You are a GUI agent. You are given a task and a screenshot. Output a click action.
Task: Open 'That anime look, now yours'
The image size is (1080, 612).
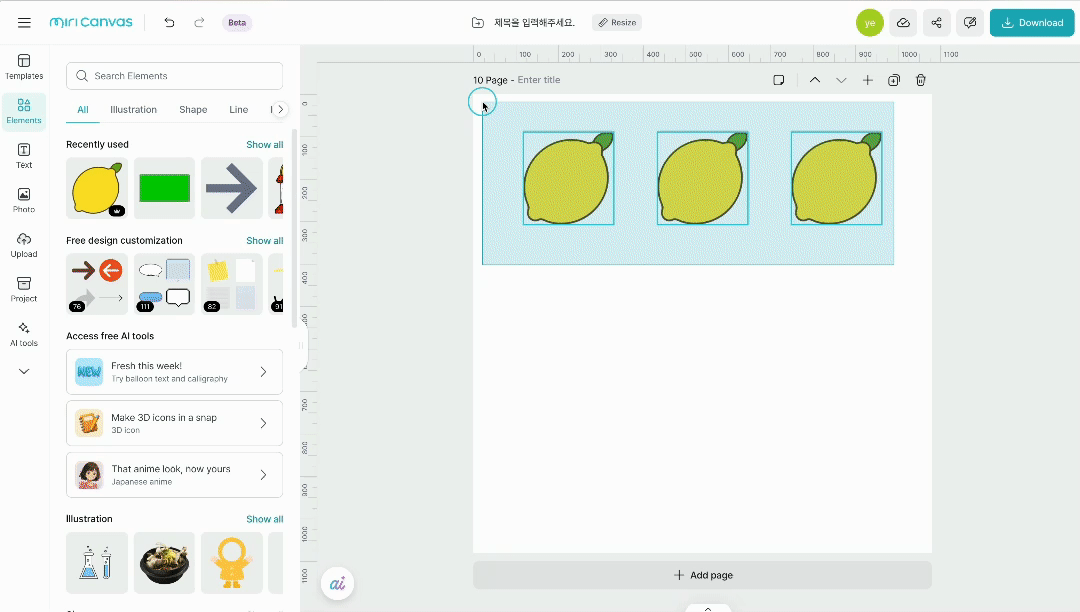tap(174, 475)
